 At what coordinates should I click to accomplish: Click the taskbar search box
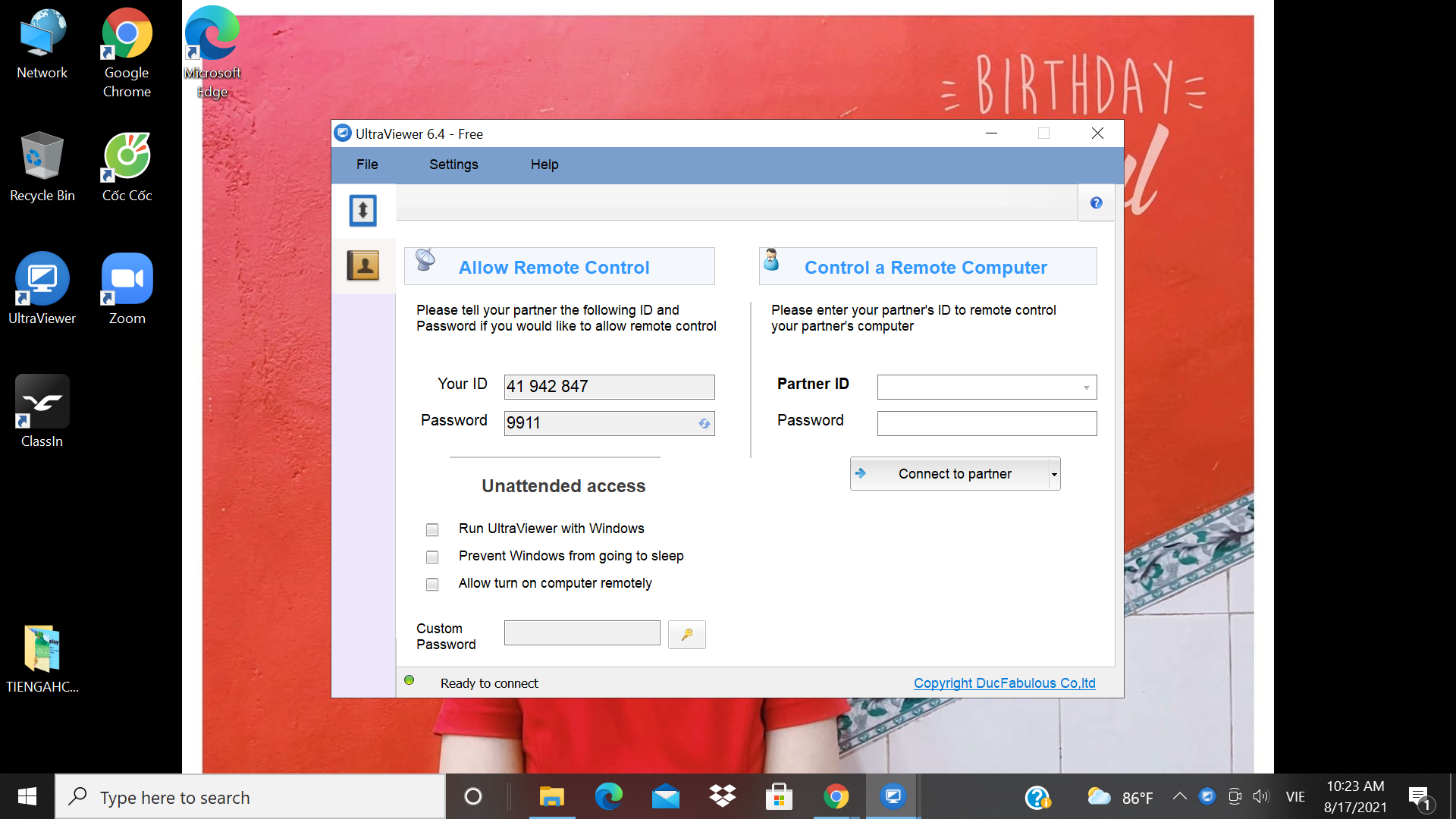250,797
